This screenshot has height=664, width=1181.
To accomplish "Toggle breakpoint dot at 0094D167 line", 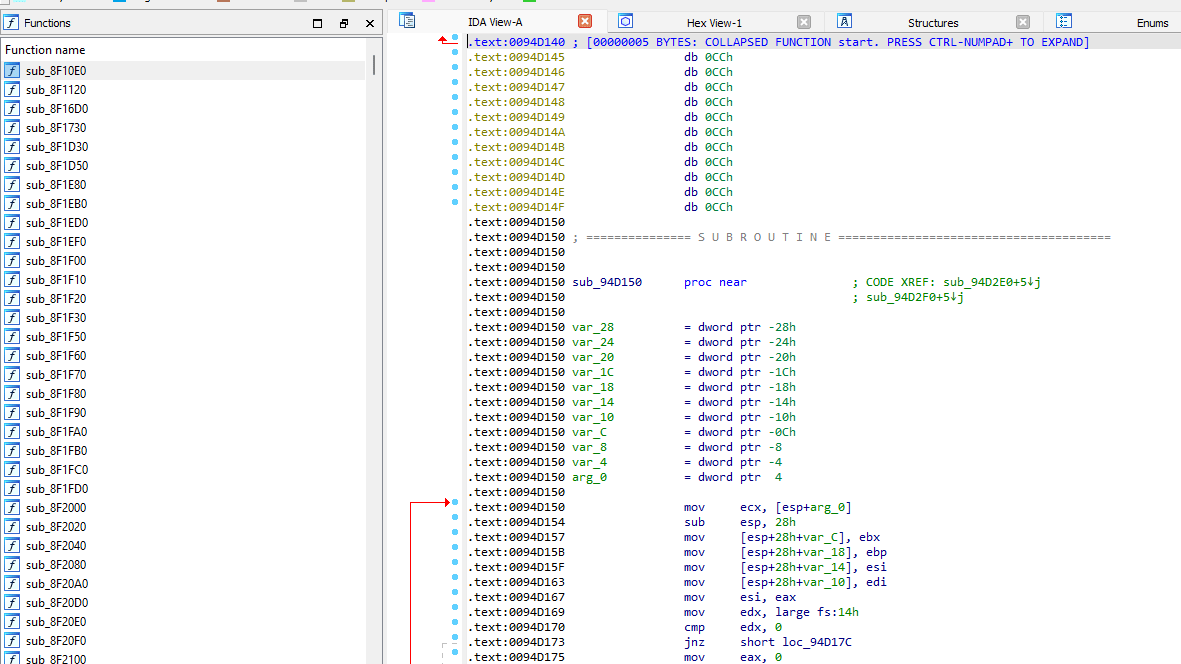I will 455,592.
